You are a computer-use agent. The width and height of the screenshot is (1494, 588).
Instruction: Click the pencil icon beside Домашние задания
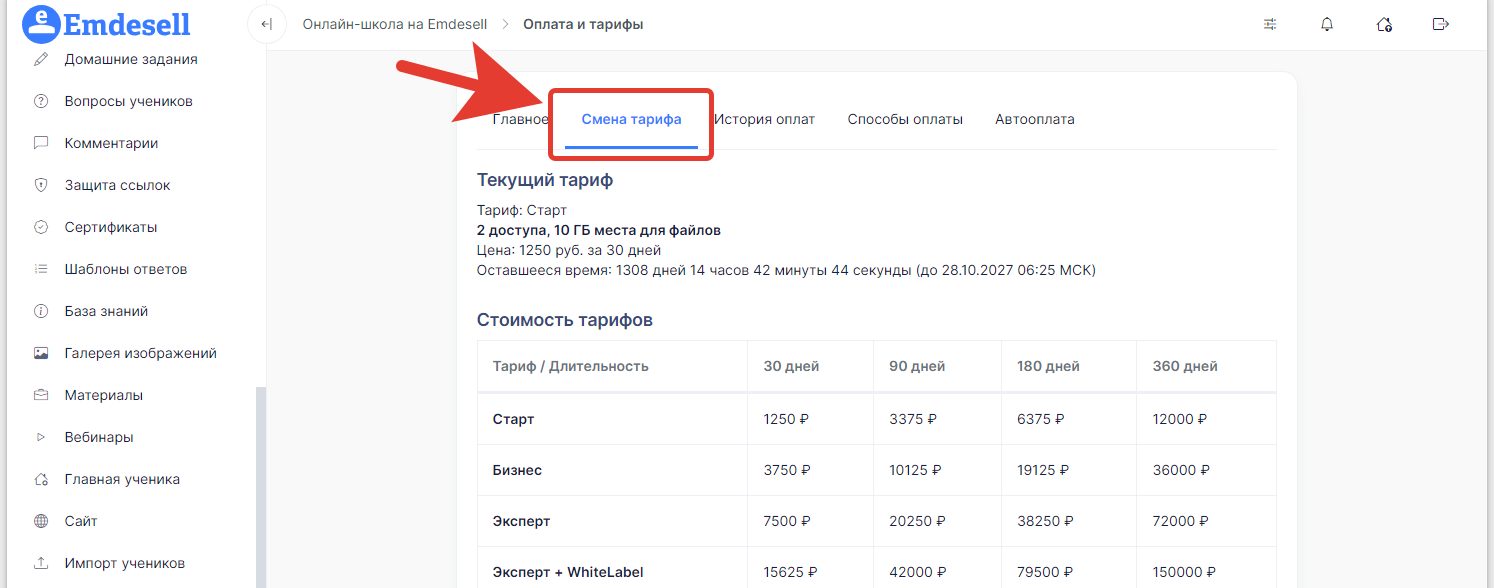[41, 60]
